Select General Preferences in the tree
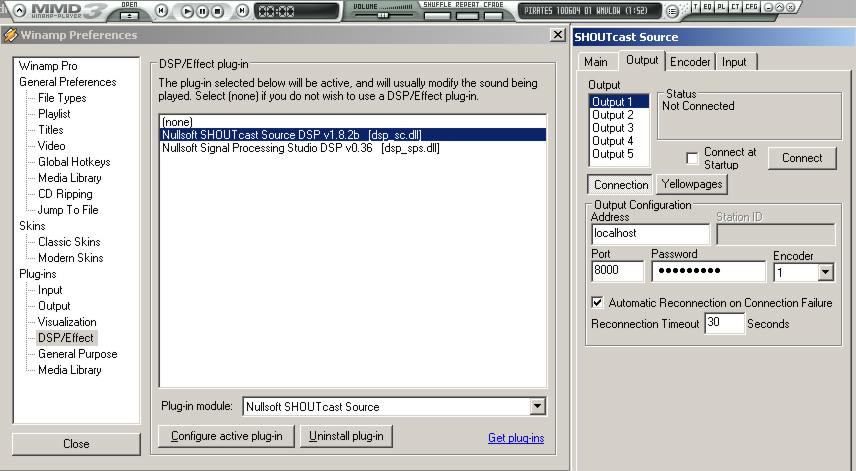Viewport: 856px width, 471px height. 68,82
